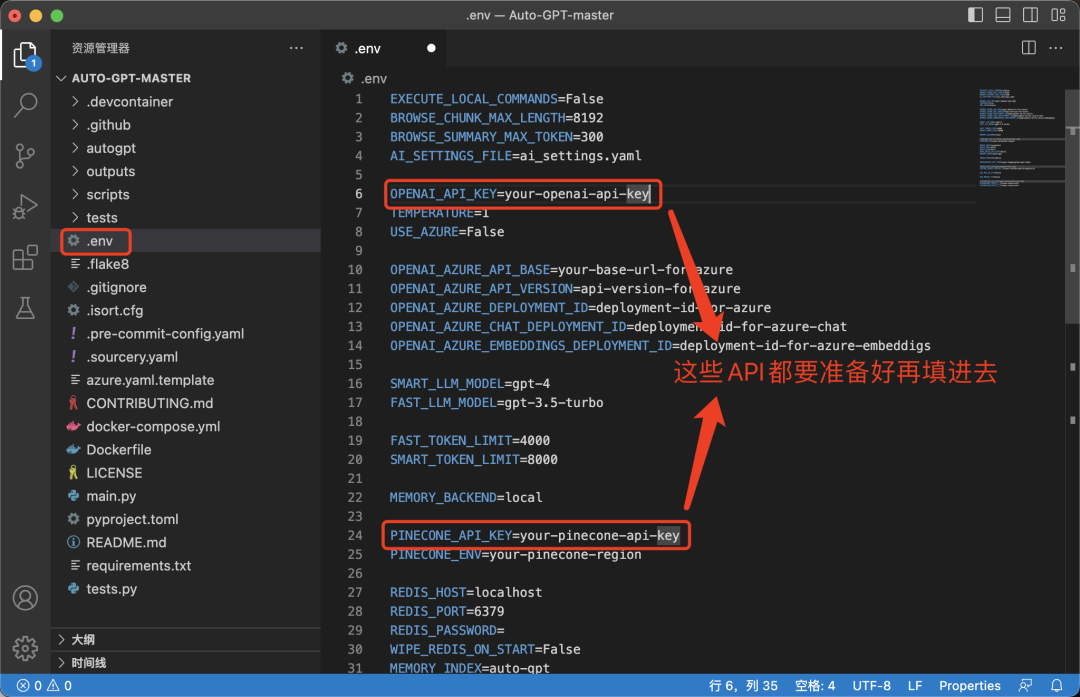Toggle bottom panel layout icon
The width and height of the screenshot is (1080, 697).
coord(1003,15)
